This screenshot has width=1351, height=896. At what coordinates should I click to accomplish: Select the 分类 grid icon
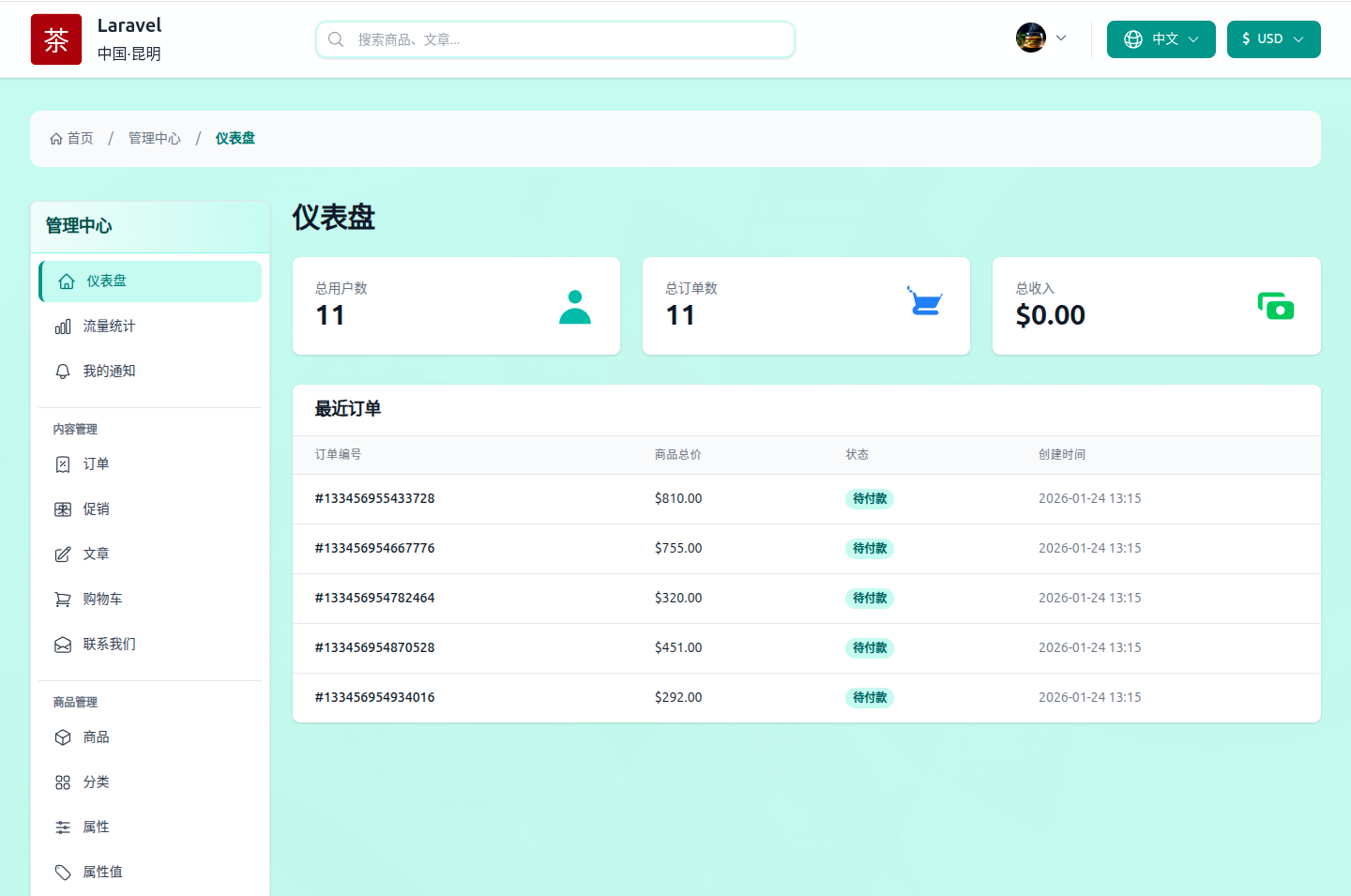pyautogui.click(x=63, y=782)
